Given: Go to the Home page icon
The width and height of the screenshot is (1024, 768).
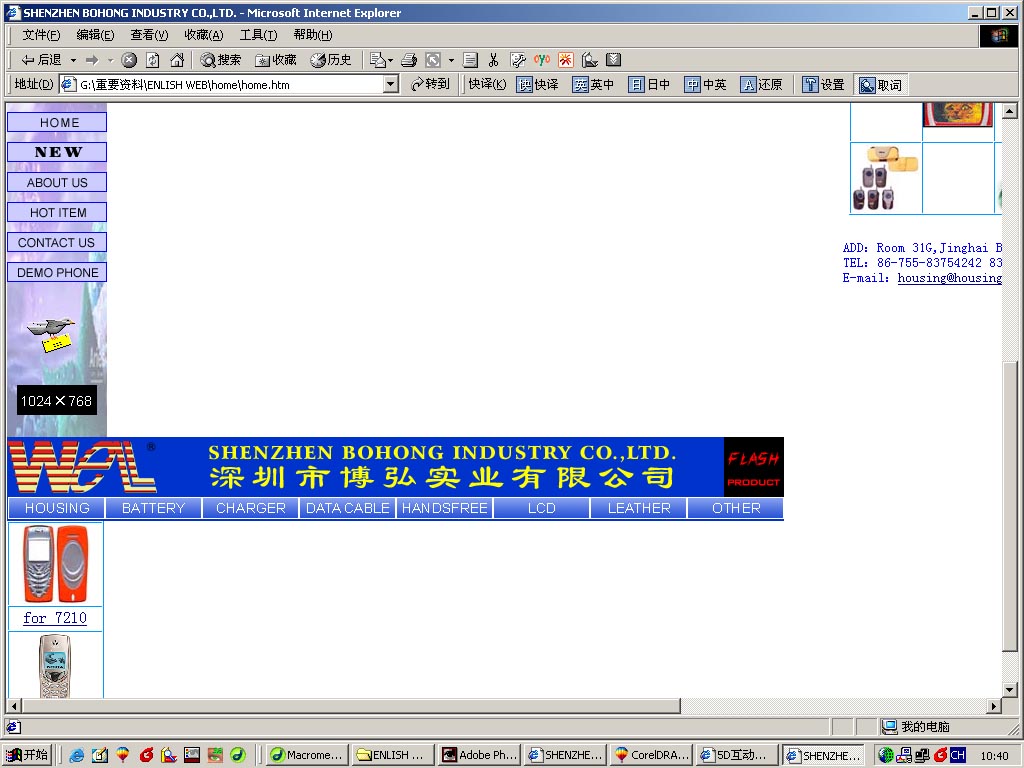Looking at the screenshot, I should click(177, 60).
